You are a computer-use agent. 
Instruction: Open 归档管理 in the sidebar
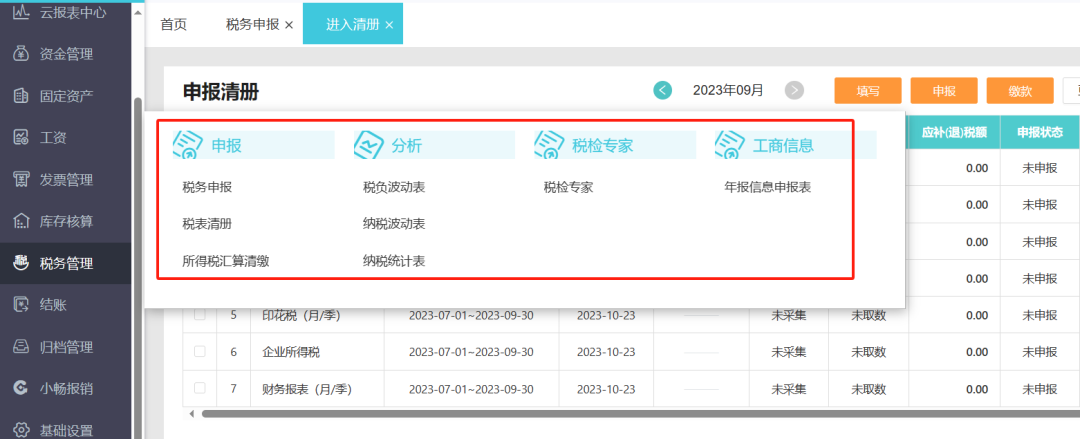(x=65, y=347)
